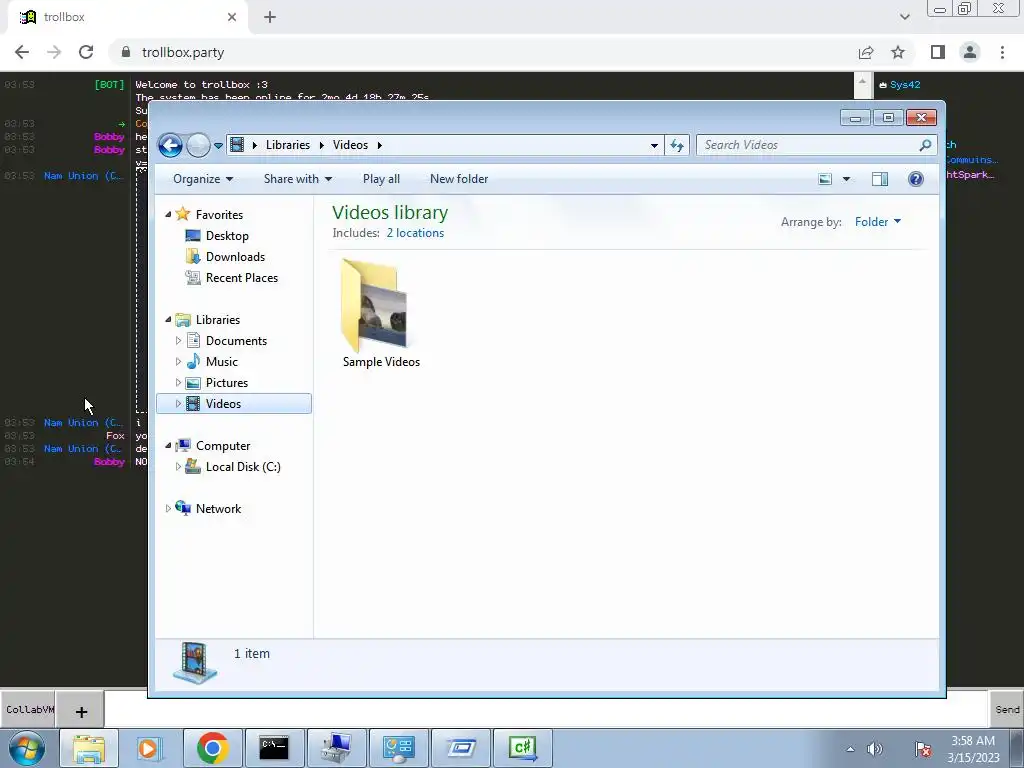The height and width of the screenshot is (768, 1024).
Task: Click the Share page icon in browser
Action: pos(866,52)
